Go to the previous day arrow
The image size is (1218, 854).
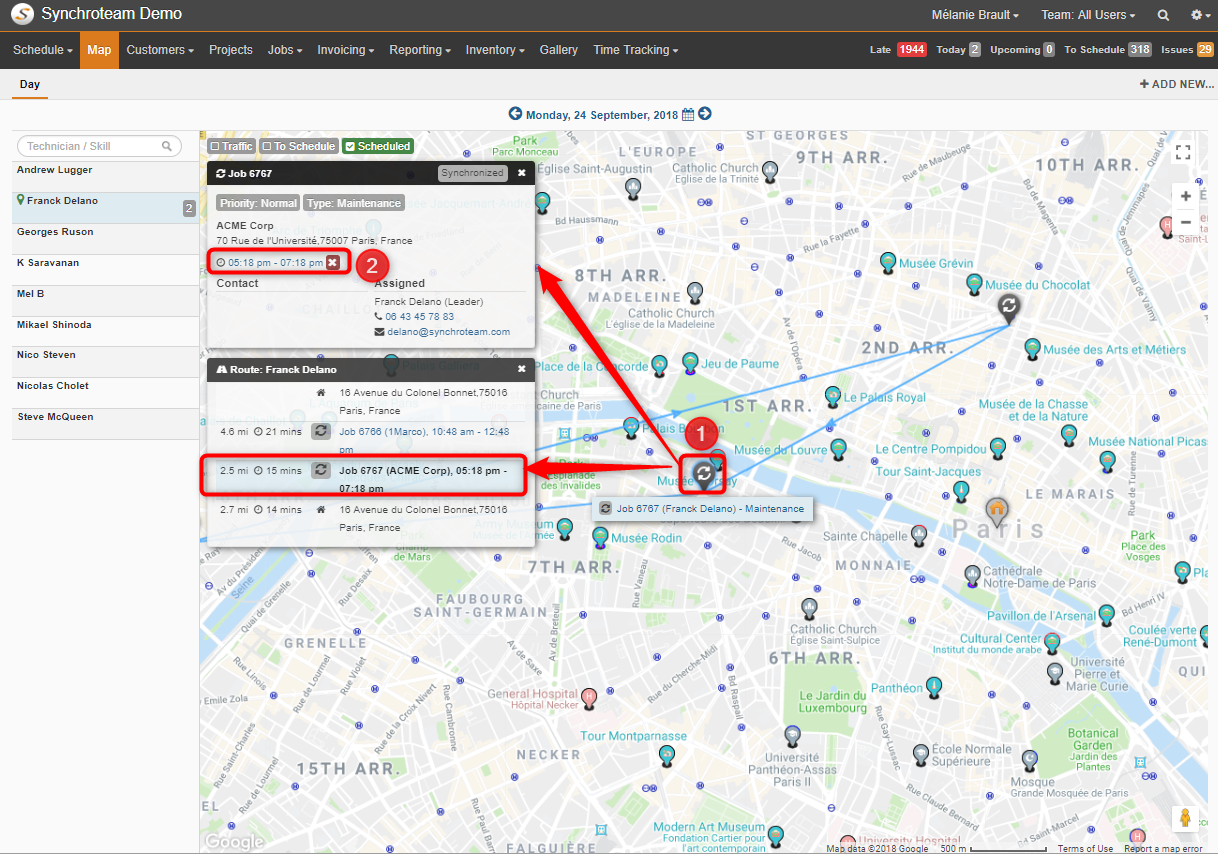(x=515, y=114)
